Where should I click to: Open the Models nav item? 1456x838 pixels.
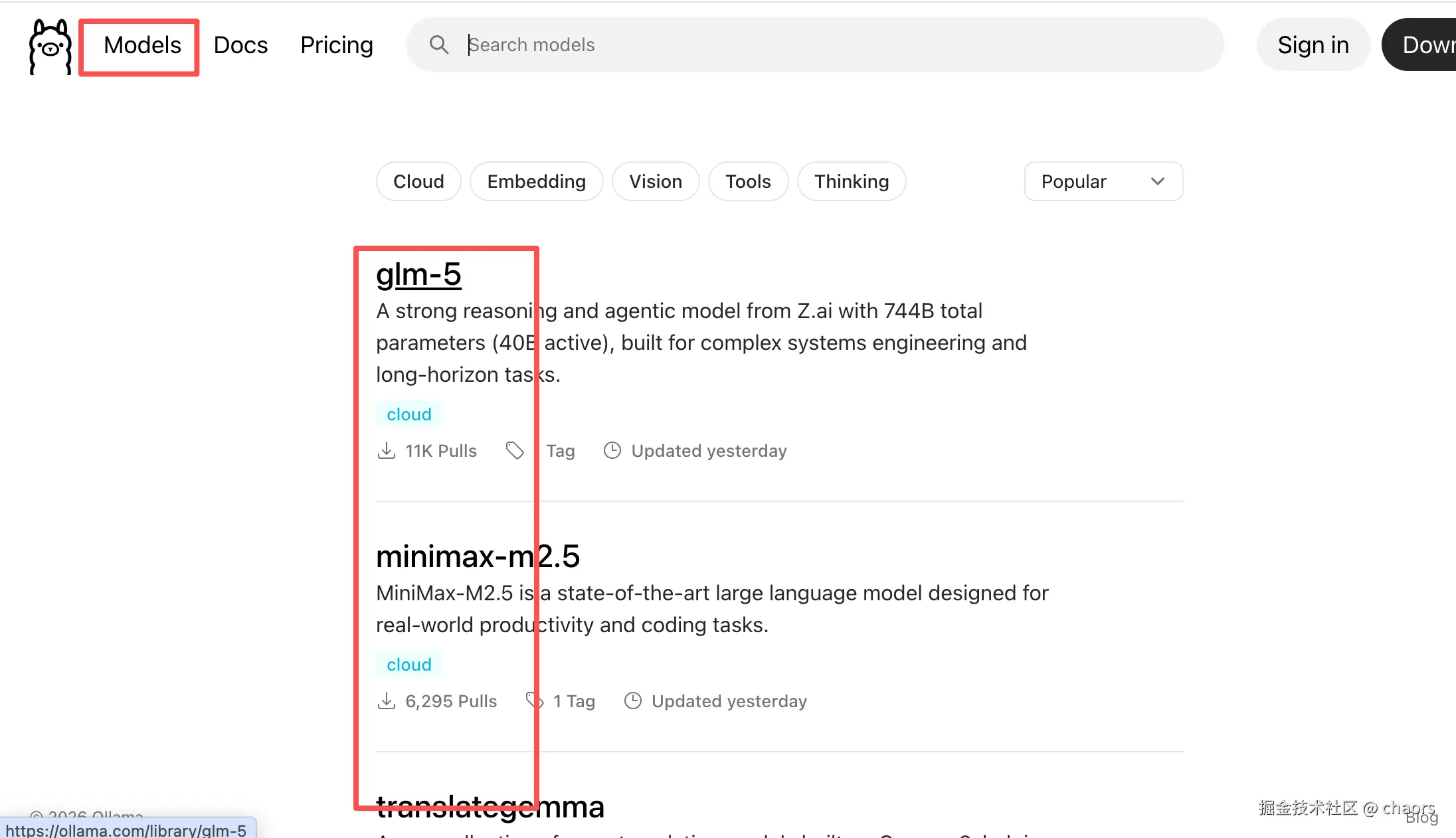[x=142, y=45]
